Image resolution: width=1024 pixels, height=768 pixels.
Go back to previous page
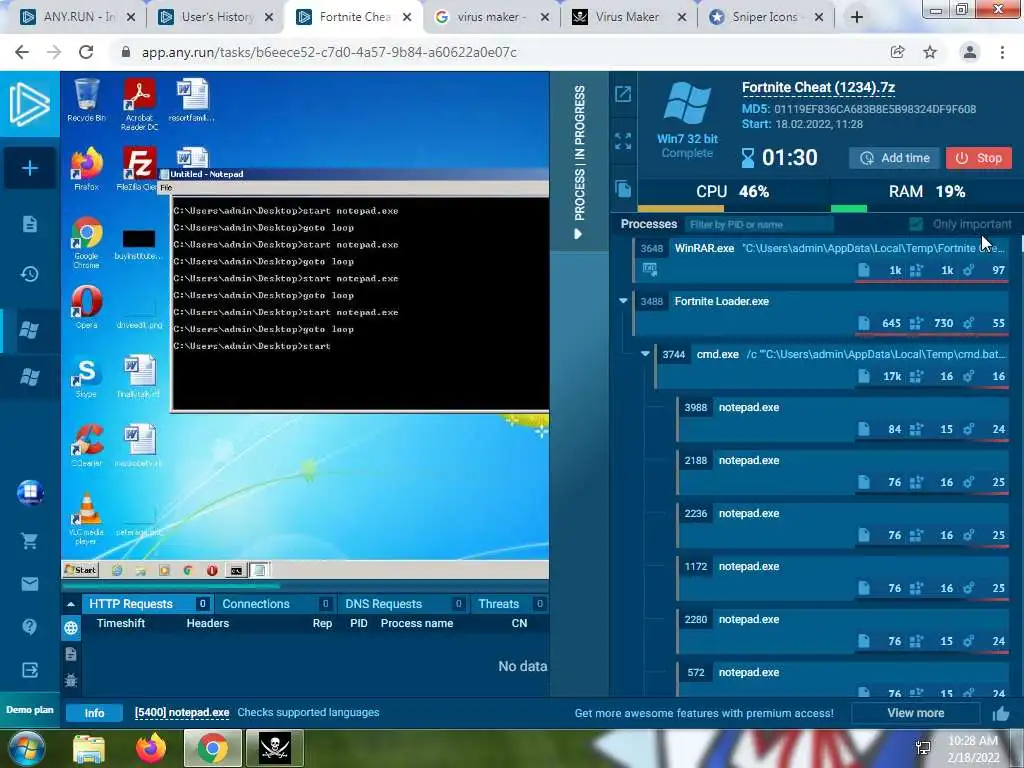pyautogui.click(x=22, y=52)
